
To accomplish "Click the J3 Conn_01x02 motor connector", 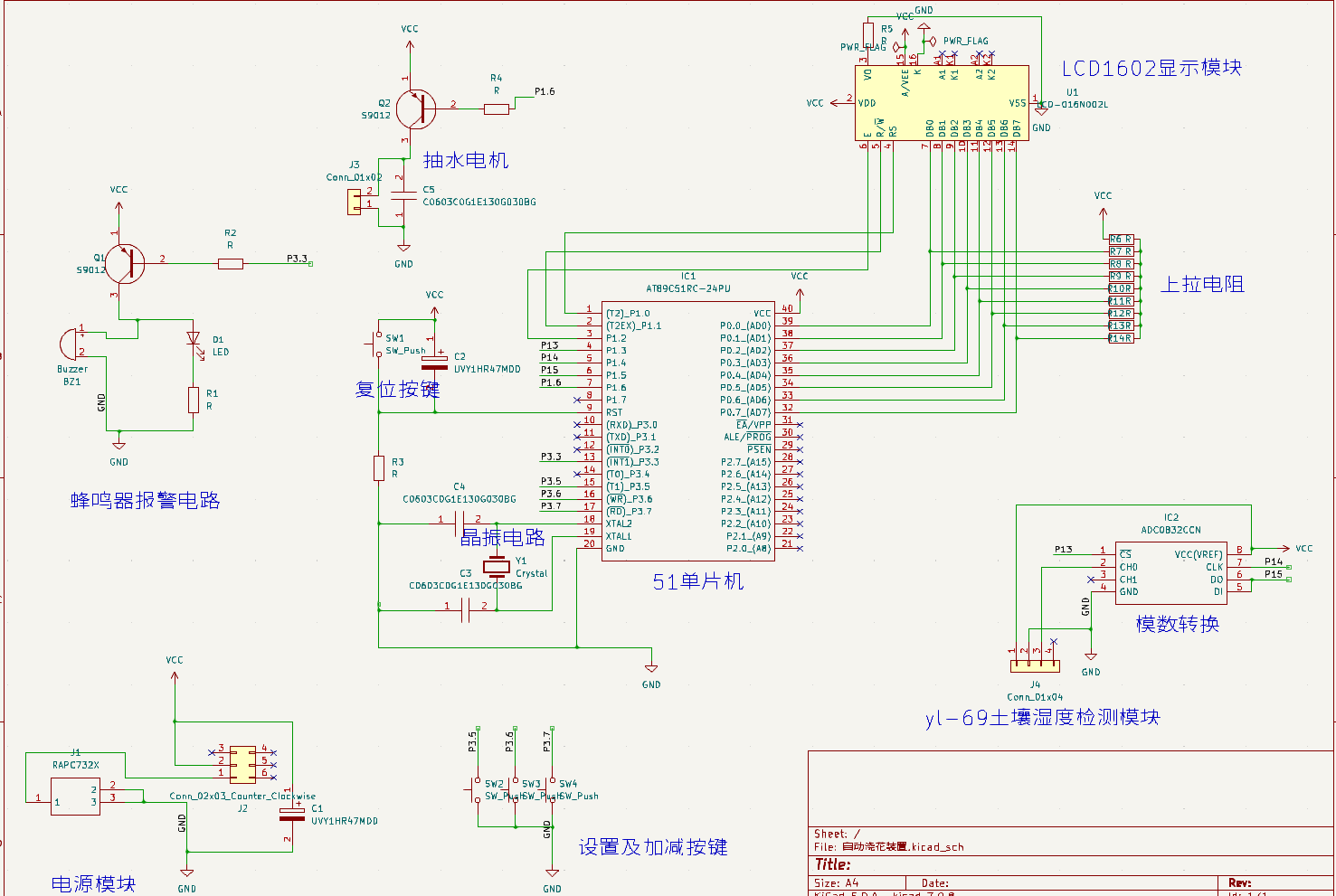I will 354,202.
